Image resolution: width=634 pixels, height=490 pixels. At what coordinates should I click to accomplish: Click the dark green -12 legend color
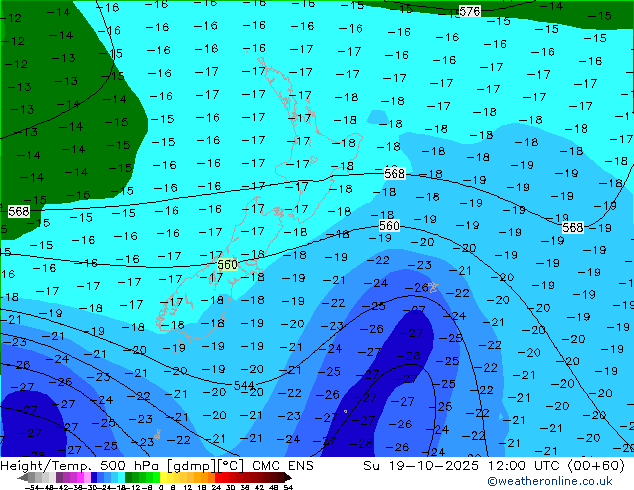129,477
